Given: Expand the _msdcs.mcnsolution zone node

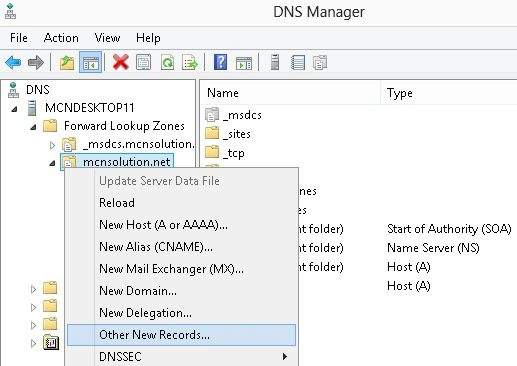Looking at the screenshot, I should [52, 145].
